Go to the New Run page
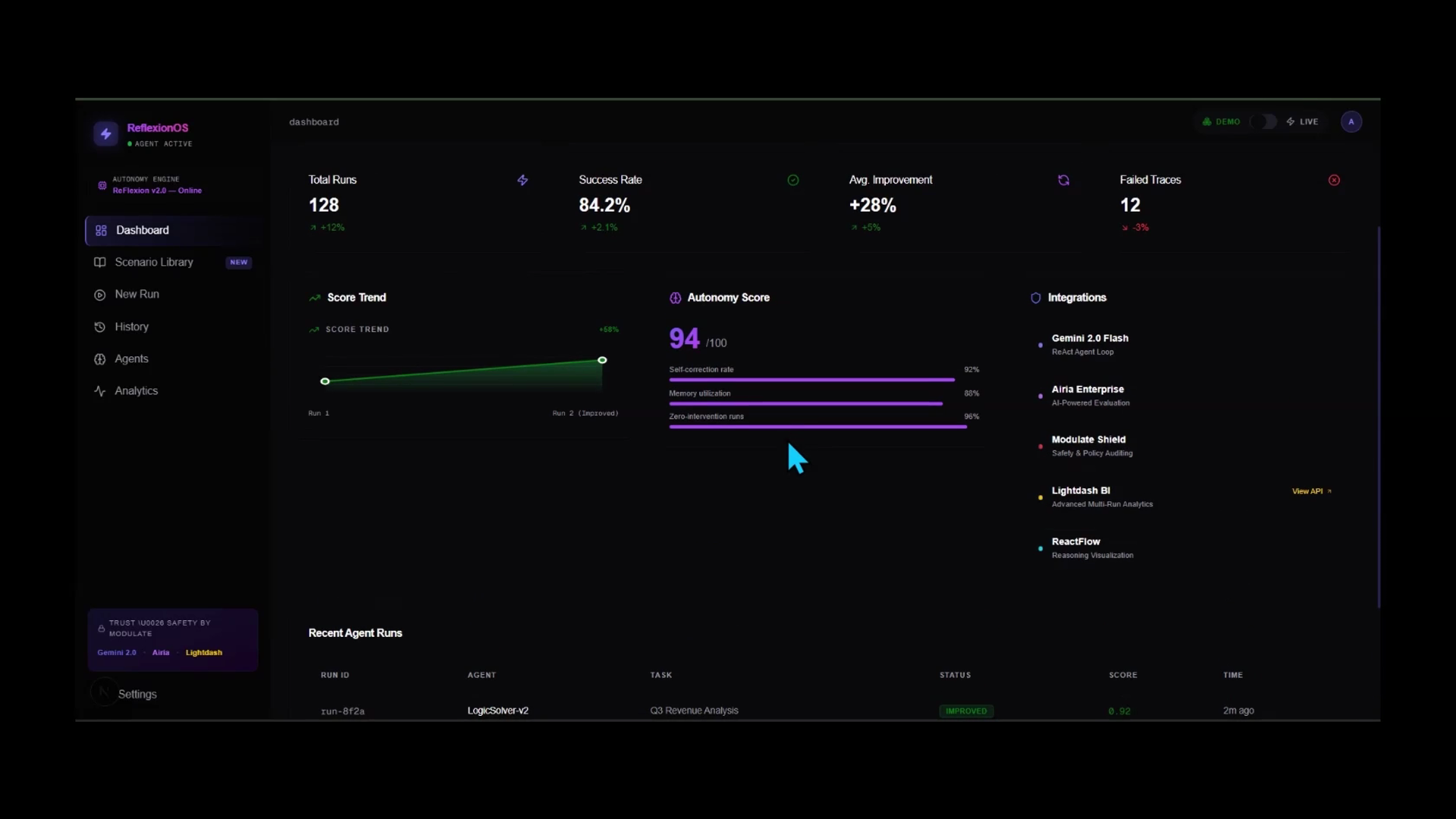The image size is (1456, 819). pos(136,294)
